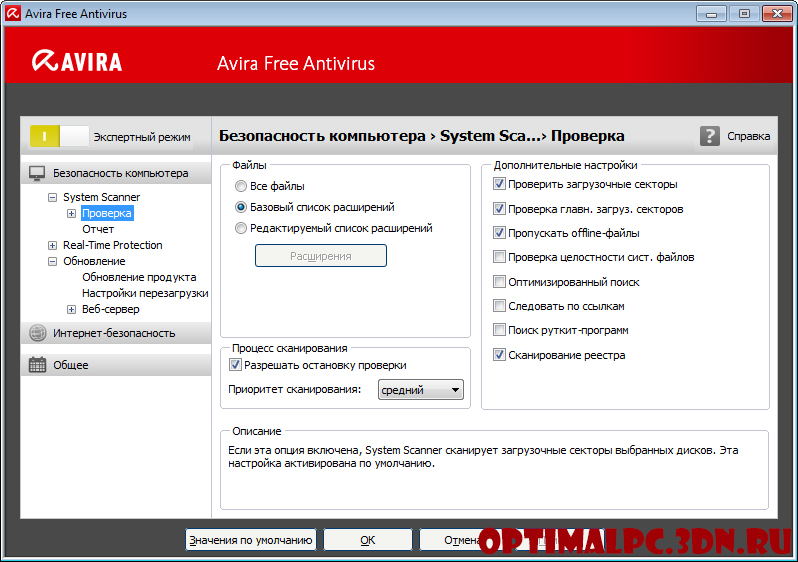This screenshot has width=798, height=562.
Task: Select Веб-сервер tree item
Action: 110,309
